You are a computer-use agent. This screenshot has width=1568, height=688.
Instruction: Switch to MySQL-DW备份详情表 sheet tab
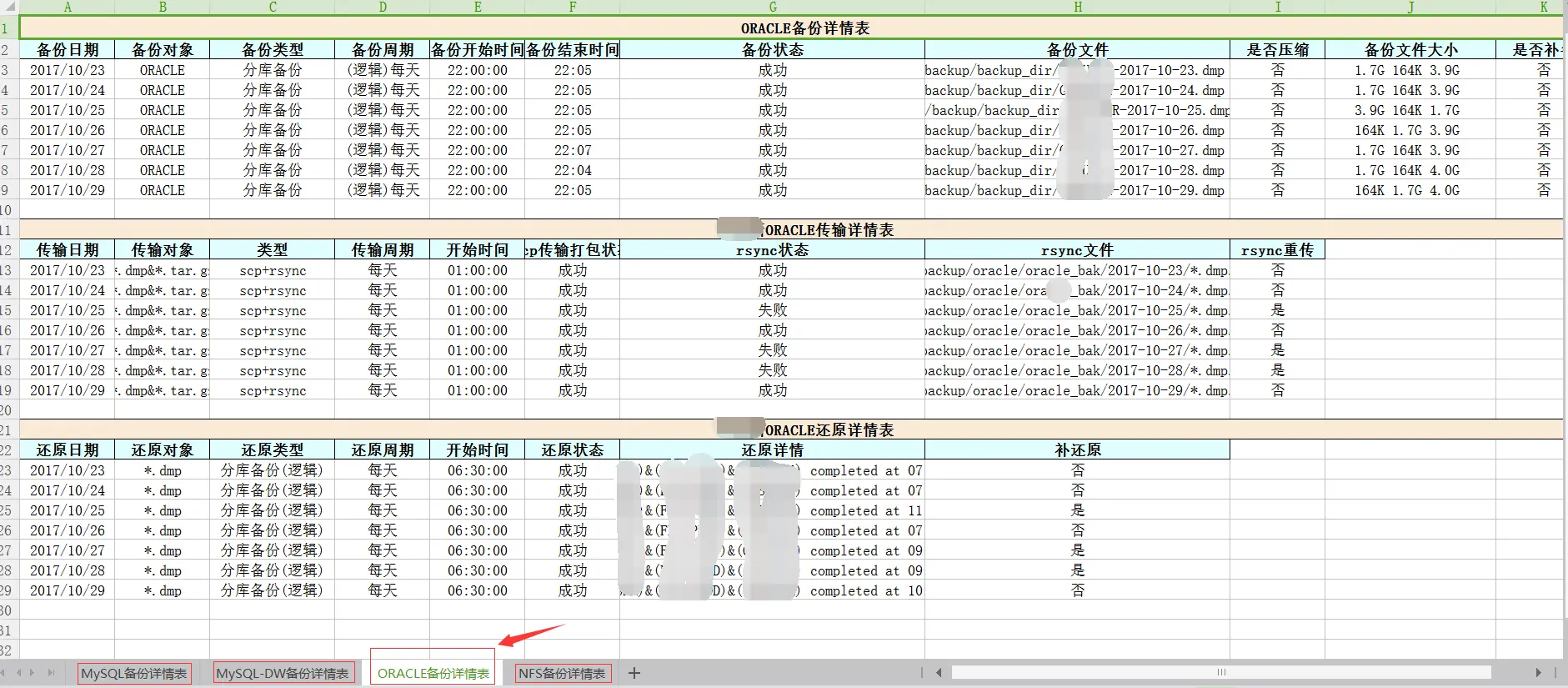point(283,674)
